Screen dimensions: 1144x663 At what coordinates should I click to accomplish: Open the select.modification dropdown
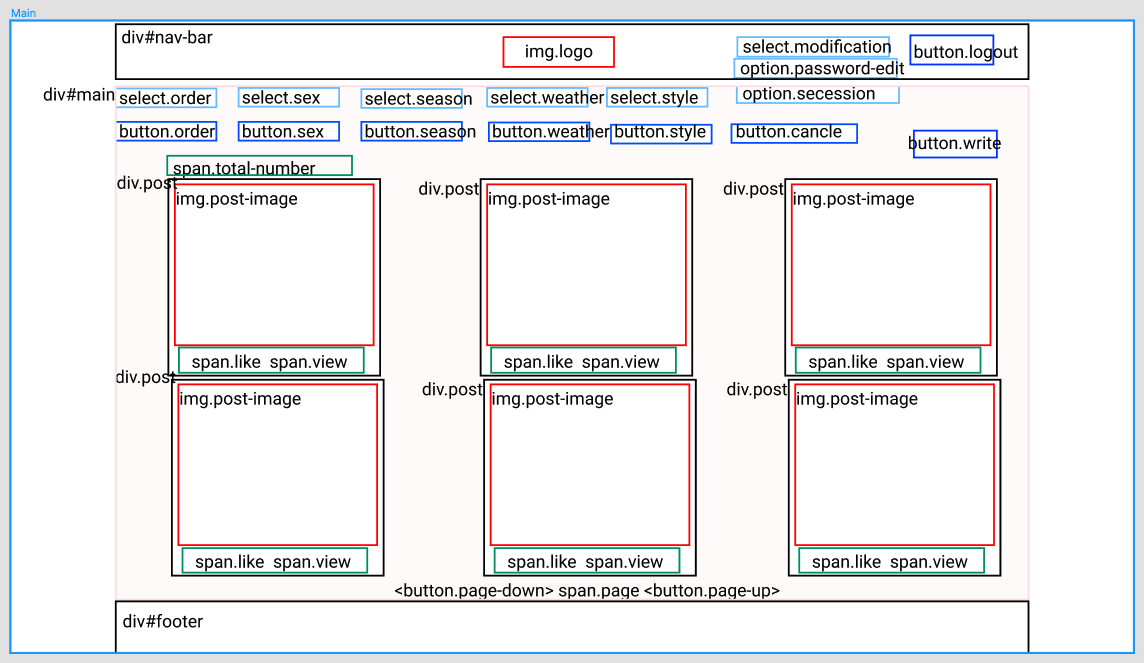coord(813,47)
